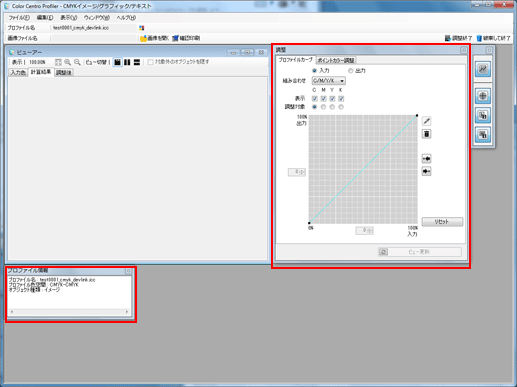
Task: Select the side-by-side vertical split view icon
Action: (127, 62)
